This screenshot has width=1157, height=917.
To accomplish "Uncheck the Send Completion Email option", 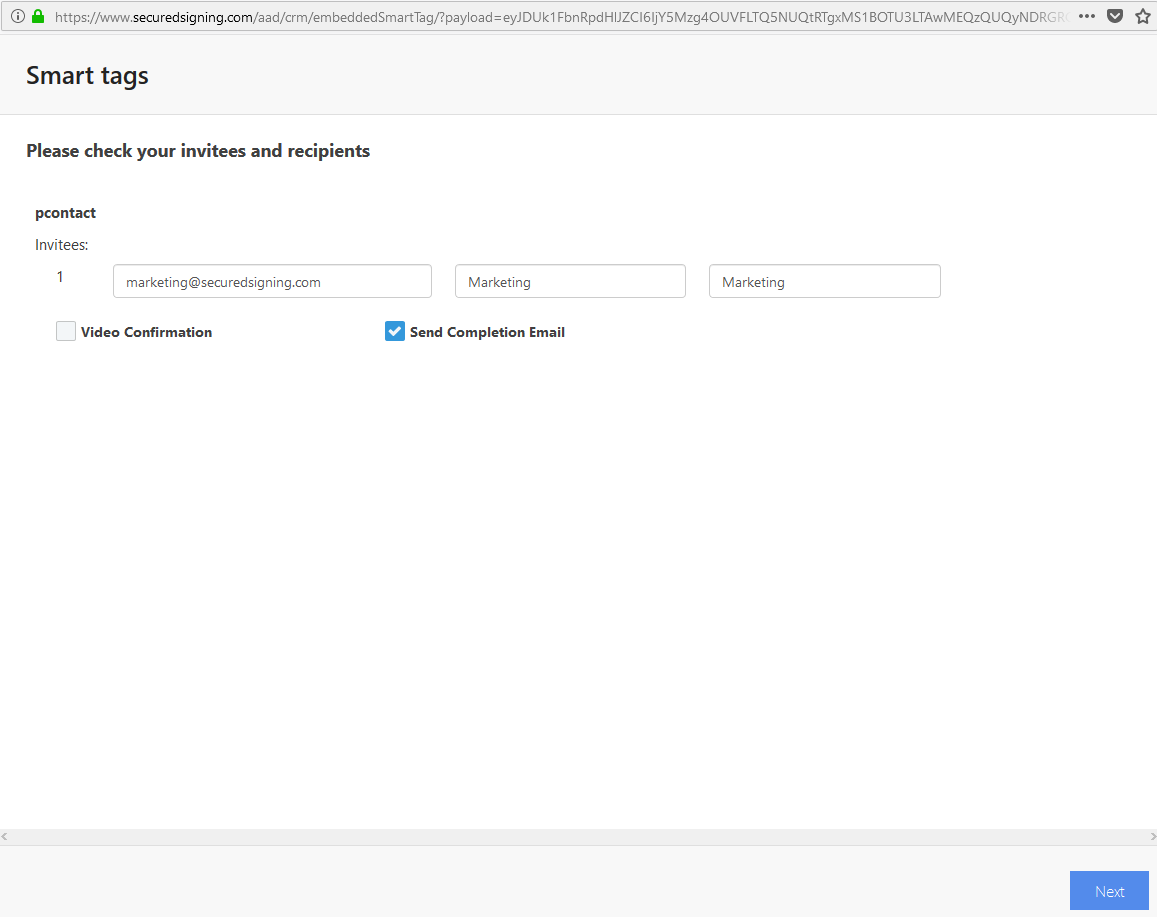I will pos(394,330).
